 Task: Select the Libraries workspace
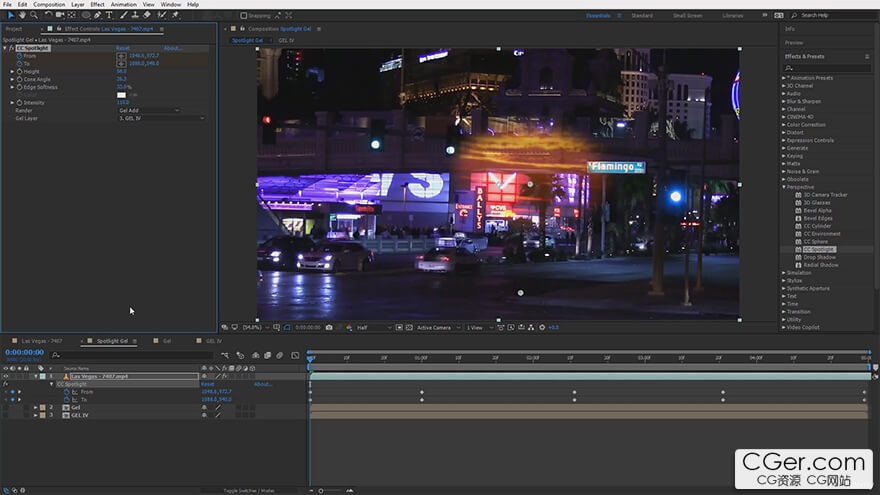click(732, 16)
